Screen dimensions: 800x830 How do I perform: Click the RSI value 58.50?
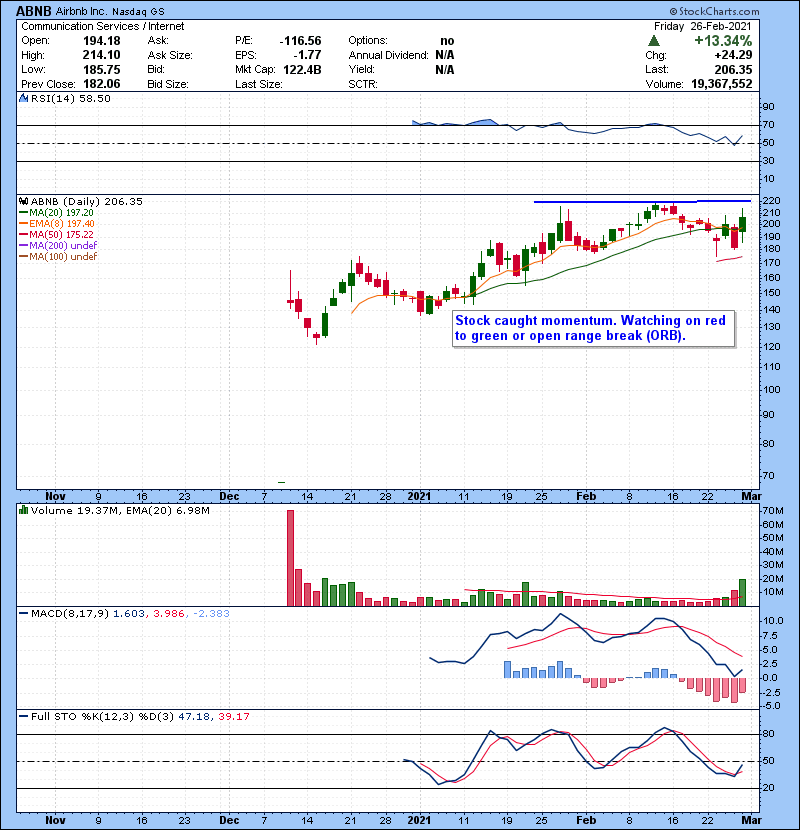(95, 98)
